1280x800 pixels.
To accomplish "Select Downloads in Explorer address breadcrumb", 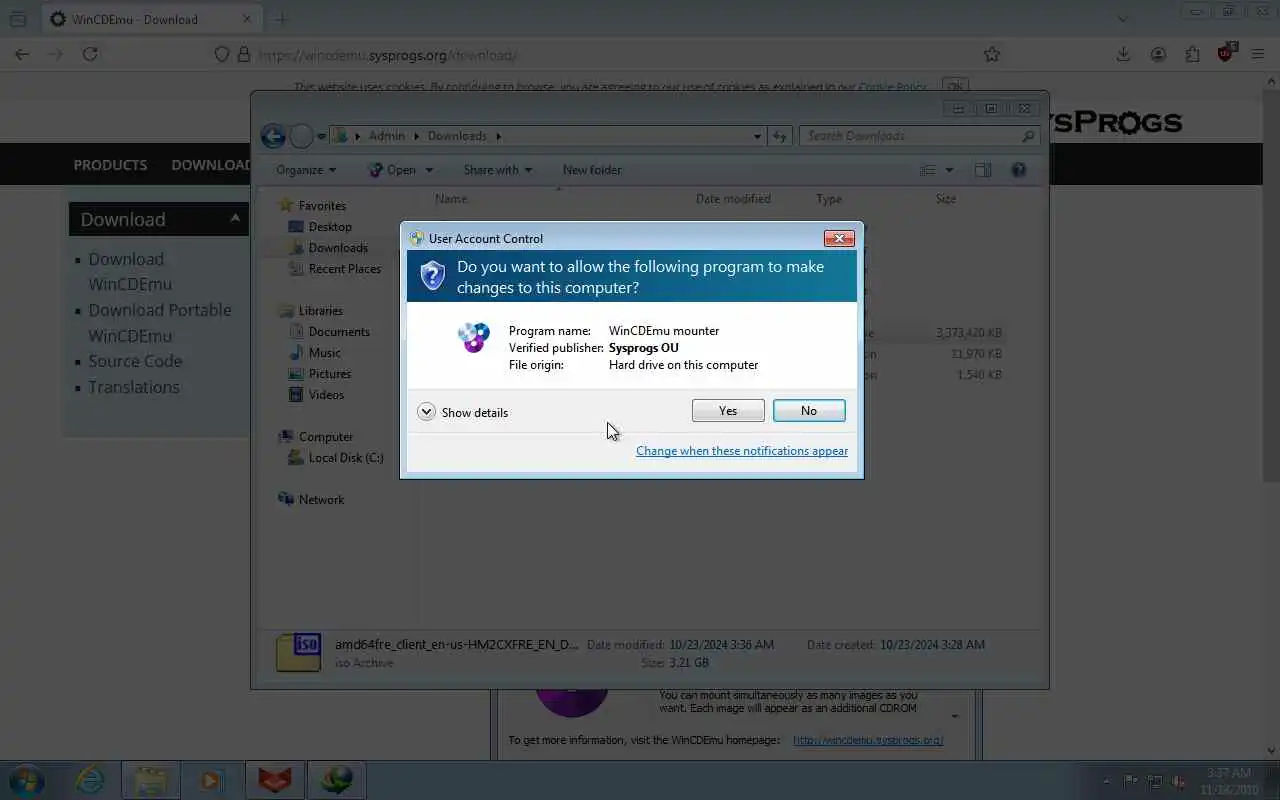I will [x=457, y=136].
